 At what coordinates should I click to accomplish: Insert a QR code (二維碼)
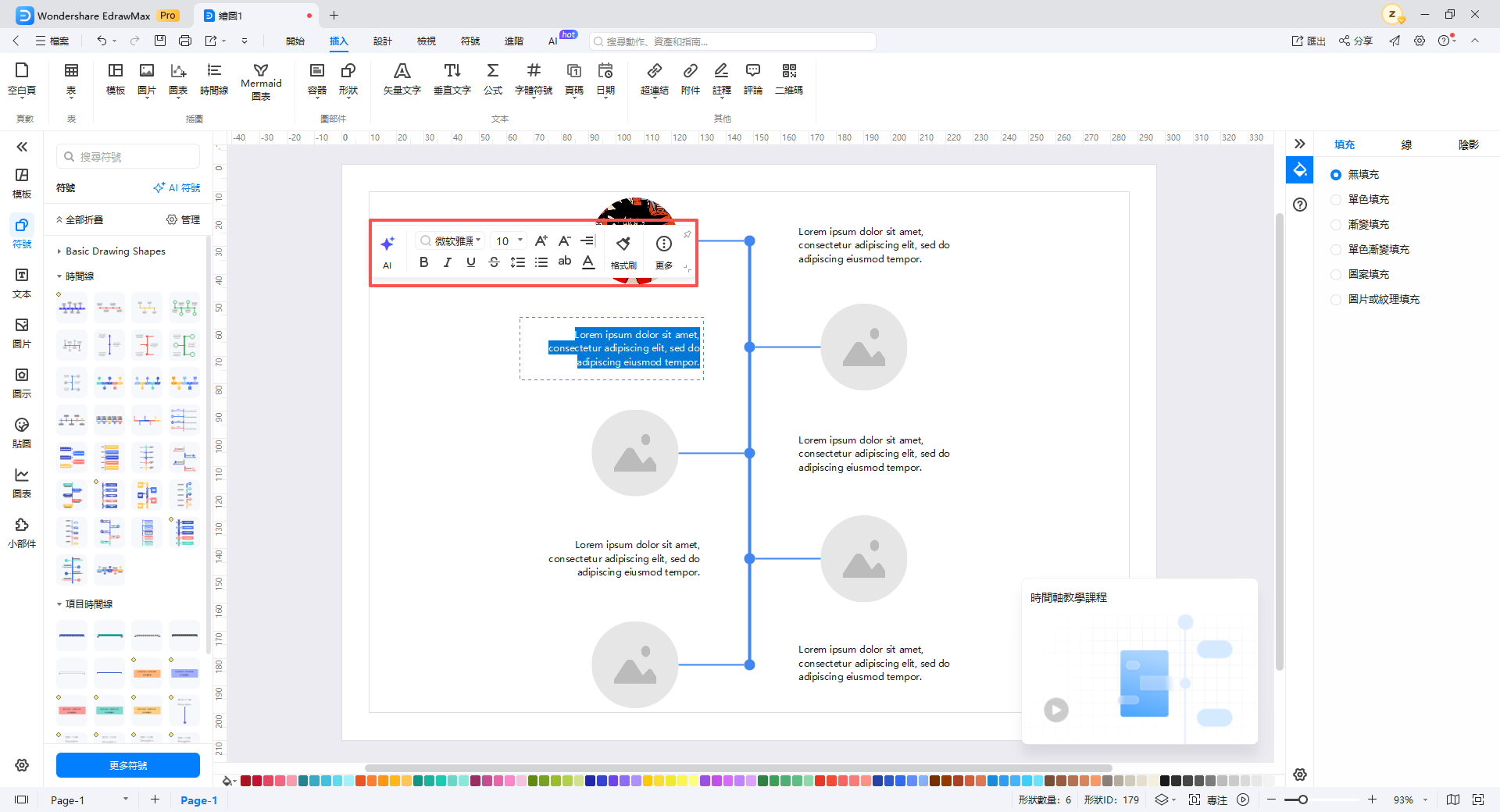(x=789, y=79)
